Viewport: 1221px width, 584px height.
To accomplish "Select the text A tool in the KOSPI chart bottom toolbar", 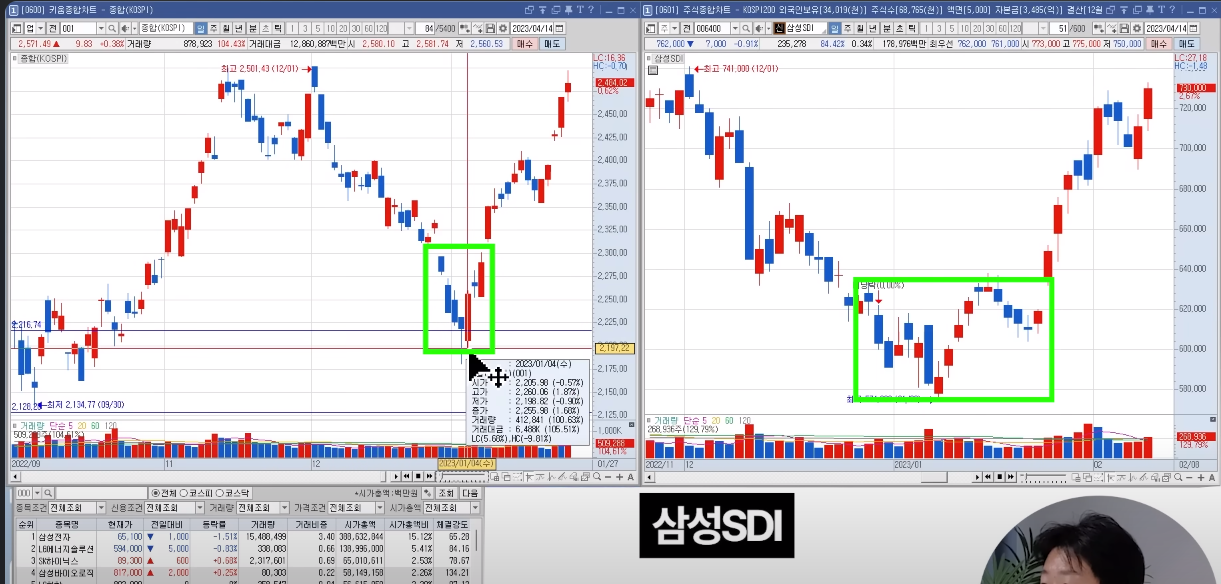I will click(630, 476).
